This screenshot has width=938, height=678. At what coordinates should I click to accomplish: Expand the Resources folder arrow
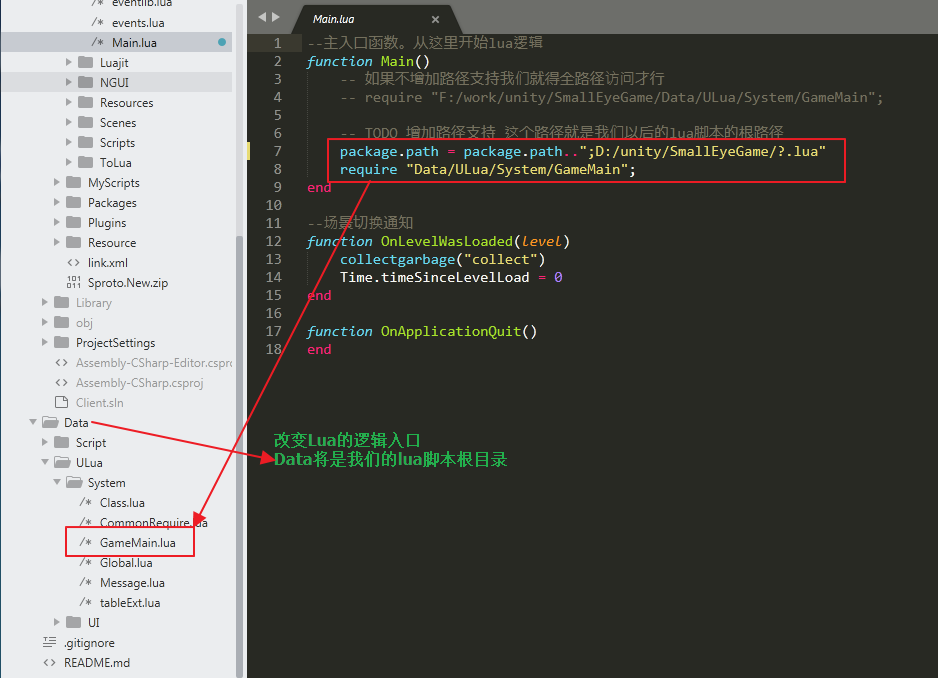(68, 102)
